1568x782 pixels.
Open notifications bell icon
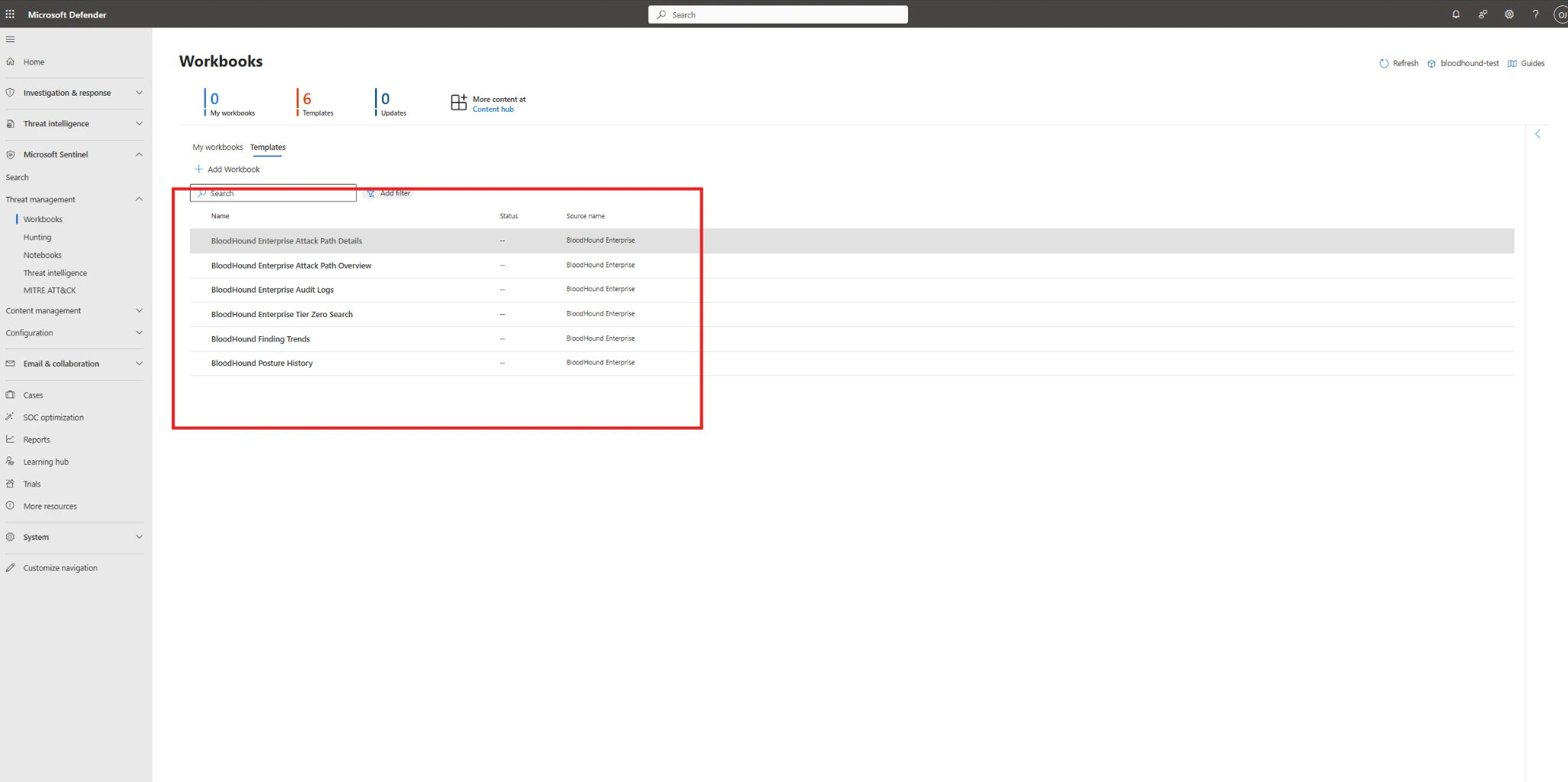tap(1455, 14)
